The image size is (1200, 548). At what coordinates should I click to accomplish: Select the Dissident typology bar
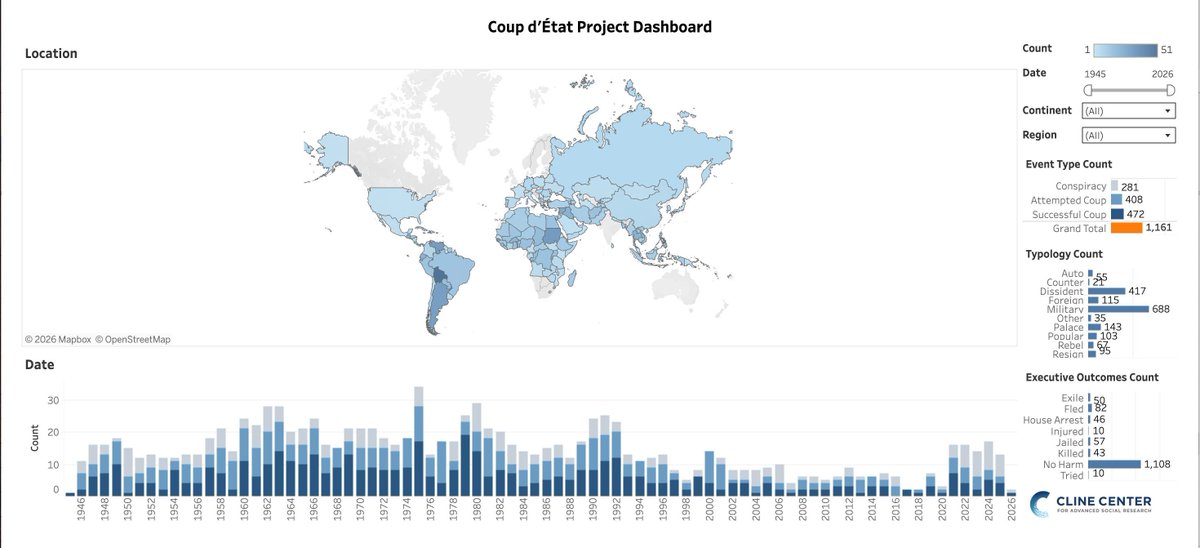(x=1107, y=291)
